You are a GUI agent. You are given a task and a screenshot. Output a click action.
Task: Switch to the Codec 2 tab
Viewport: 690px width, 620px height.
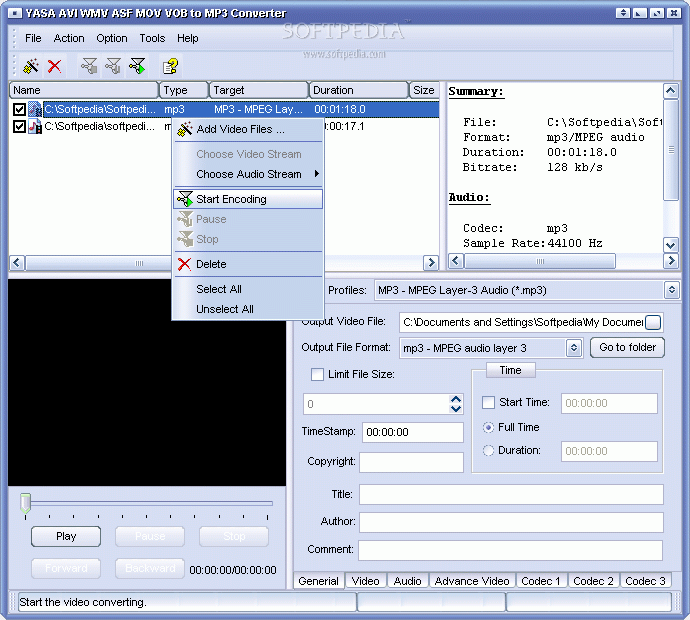[593, 581]
